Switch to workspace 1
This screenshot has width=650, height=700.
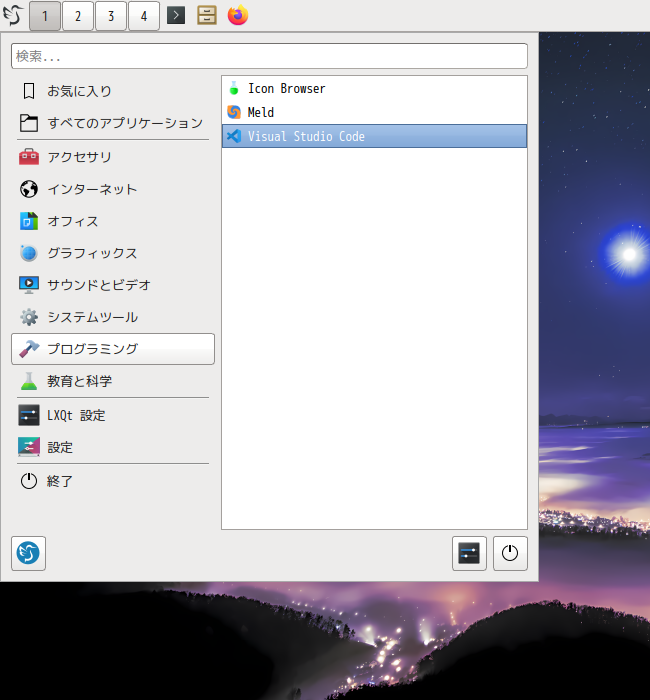pyautogui.click(x=45, y=16)
